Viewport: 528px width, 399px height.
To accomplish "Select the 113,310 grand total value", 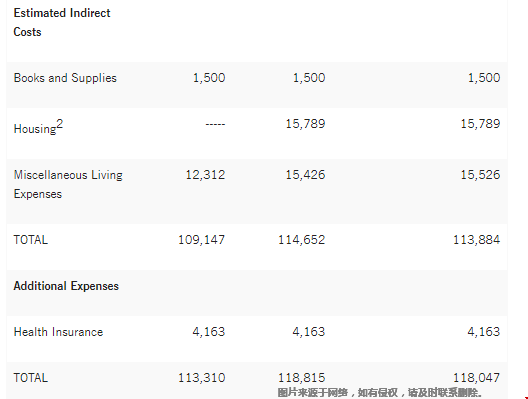I will click(201, 378).
